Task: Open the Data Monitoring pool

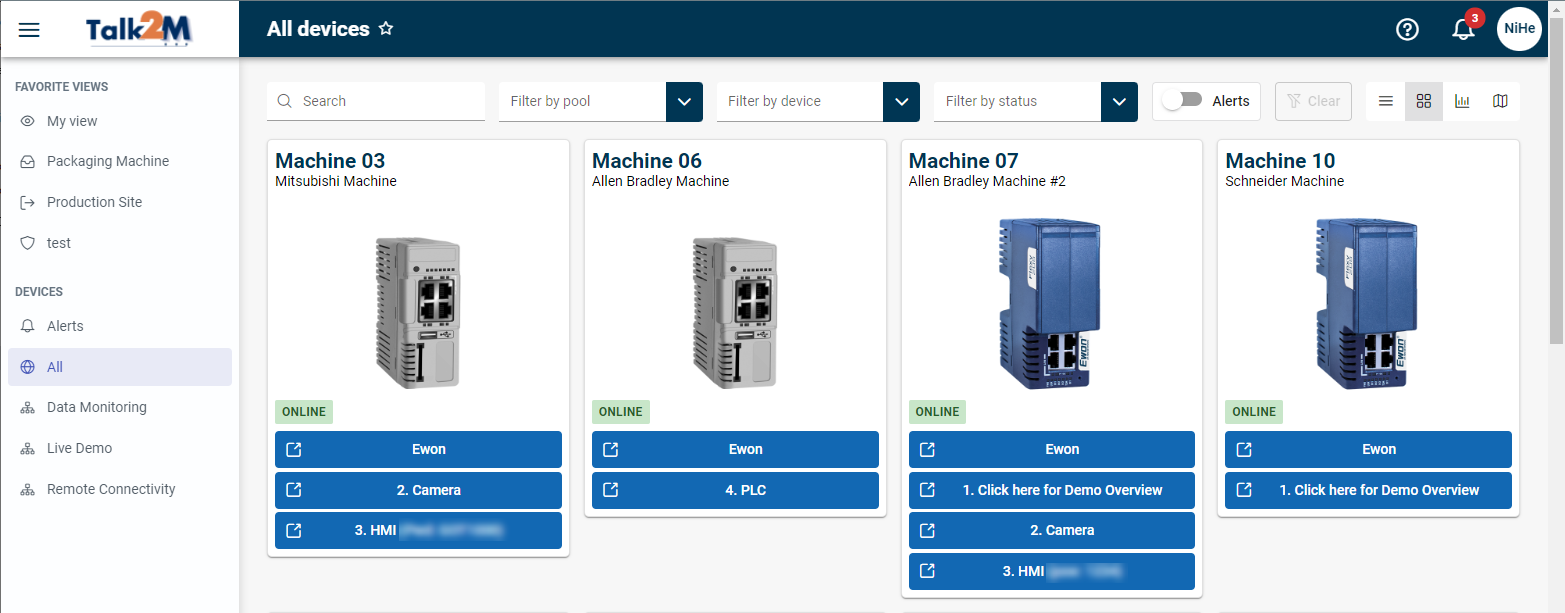Action: pos(120,407)
